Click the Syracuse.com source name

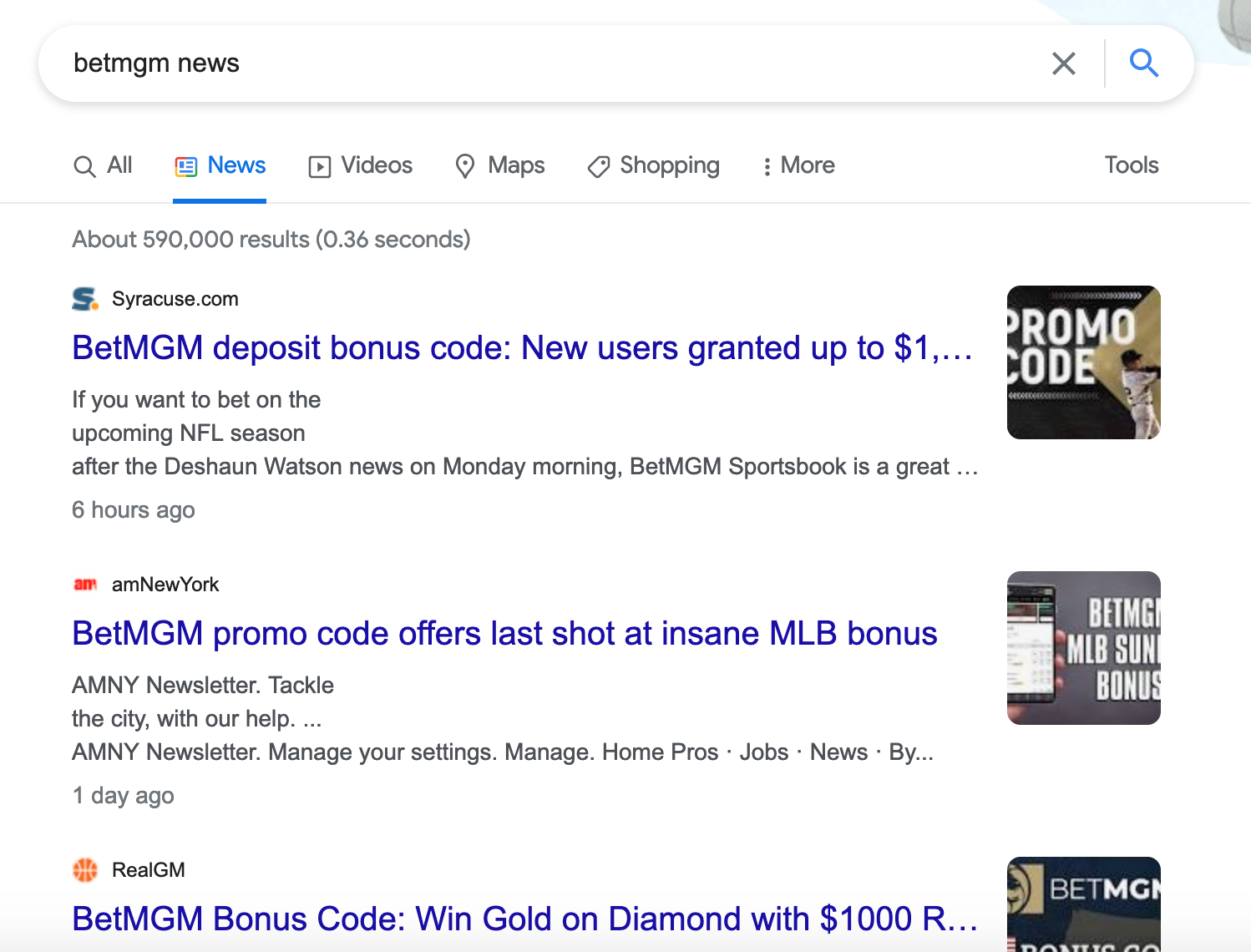pos(175,299)
